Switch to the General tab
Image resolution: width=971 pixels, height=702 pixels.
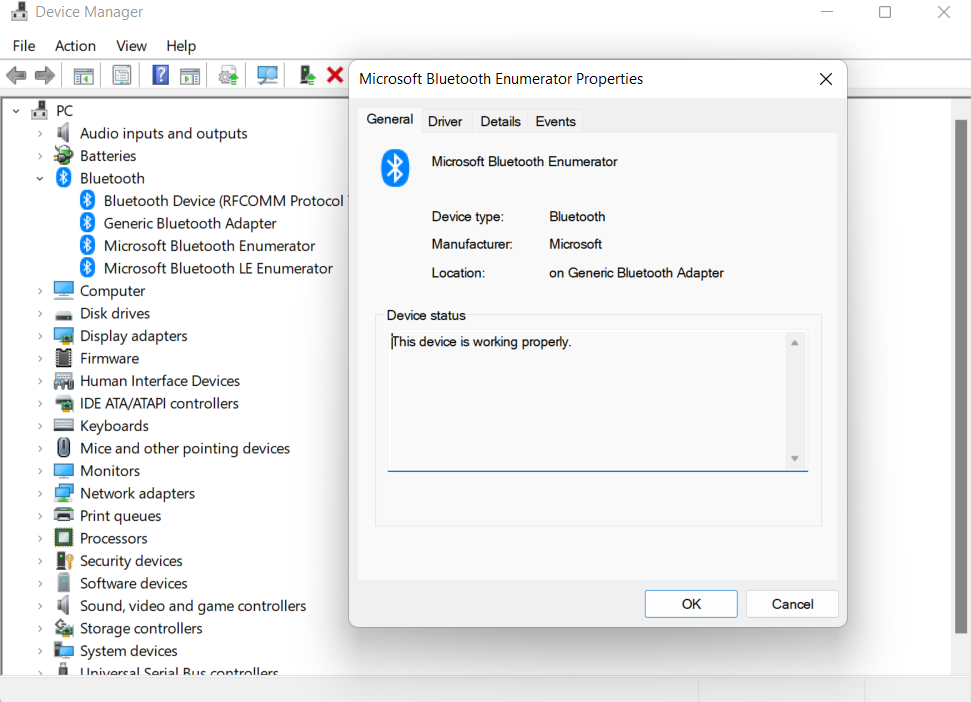(x=390, y=119)
